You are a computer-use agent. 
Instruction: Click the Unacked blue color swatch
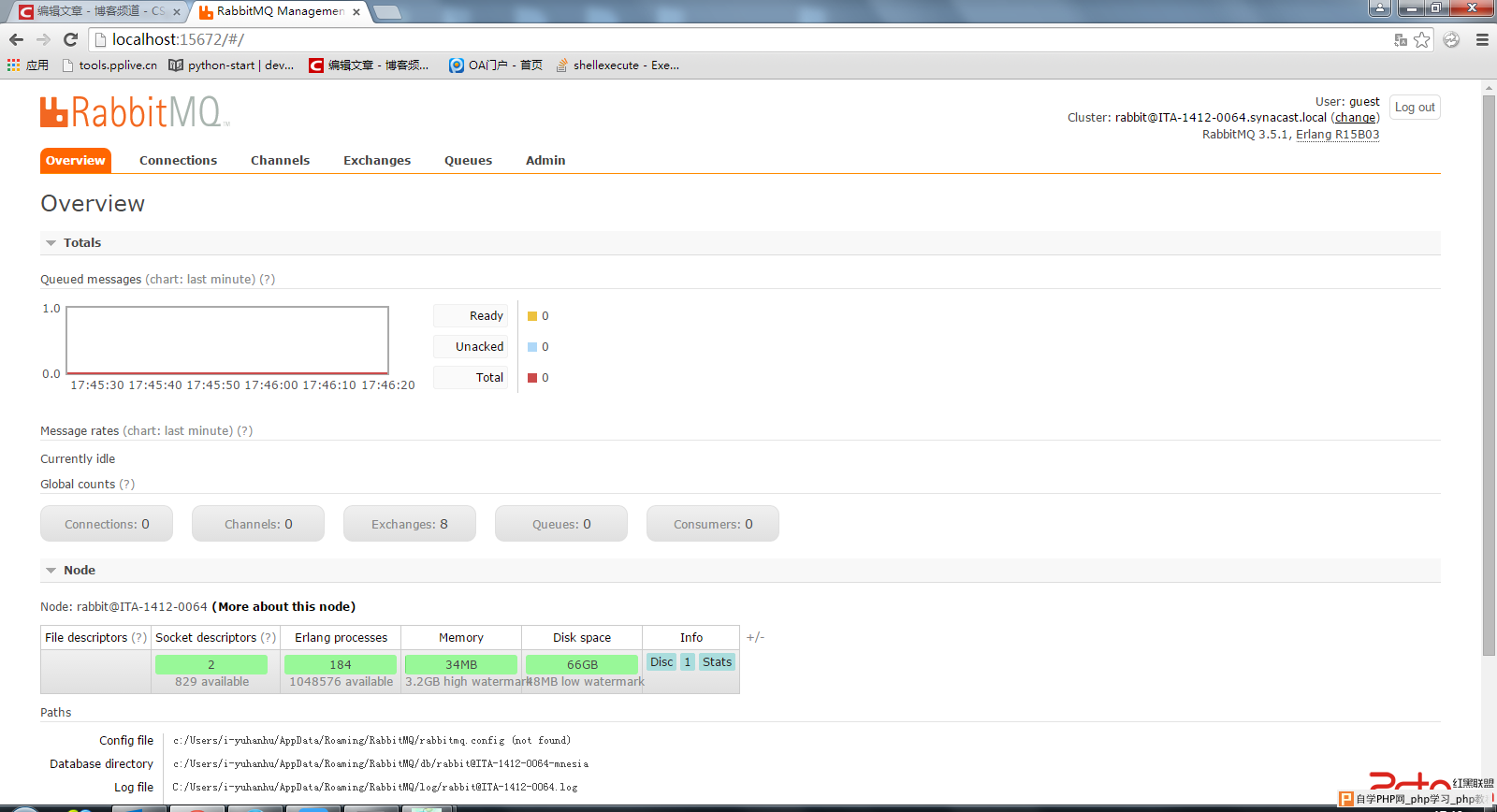pos(532,347)
